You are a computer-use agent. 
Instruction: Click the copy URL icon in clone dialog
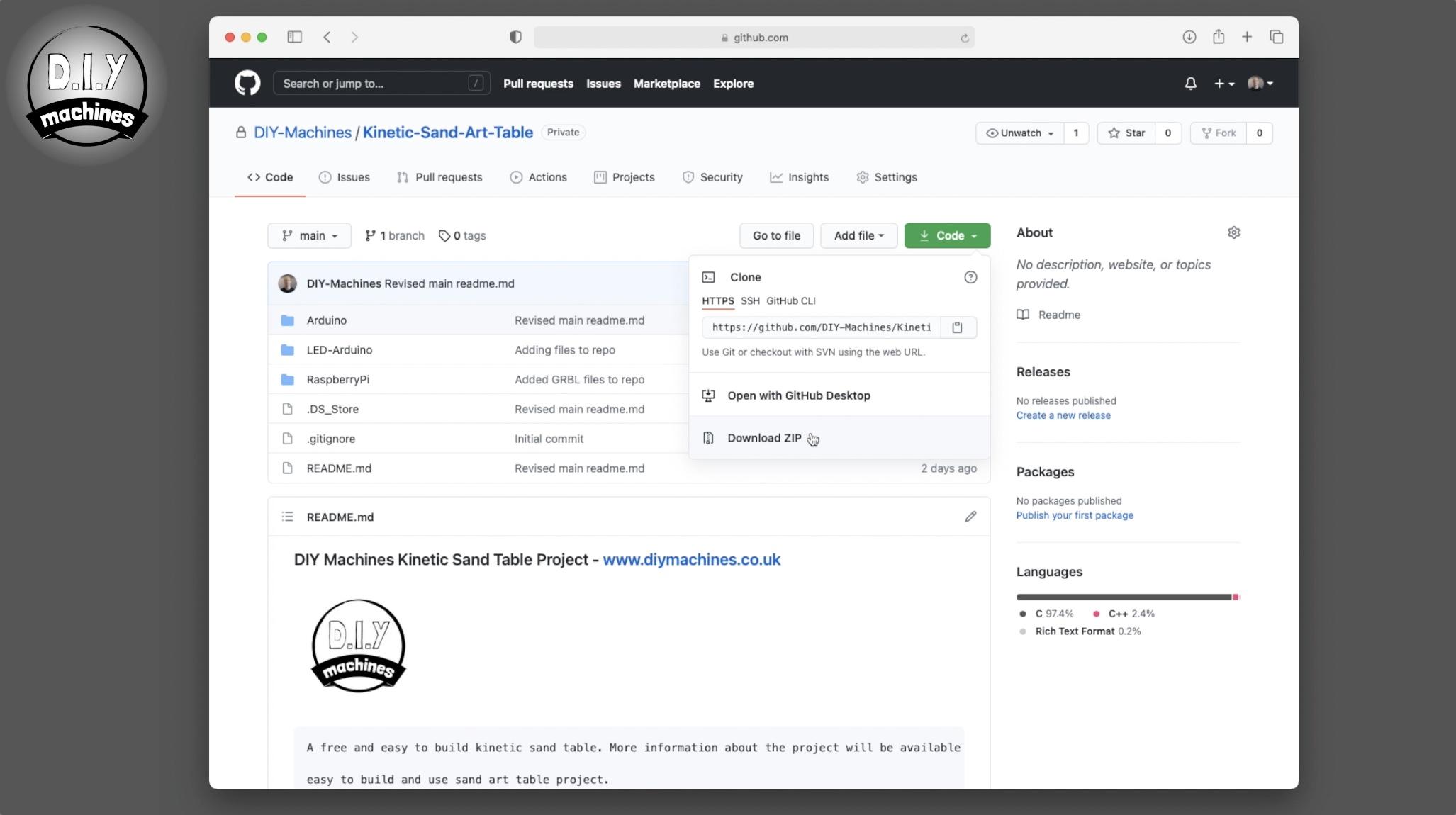click(958, 327)
